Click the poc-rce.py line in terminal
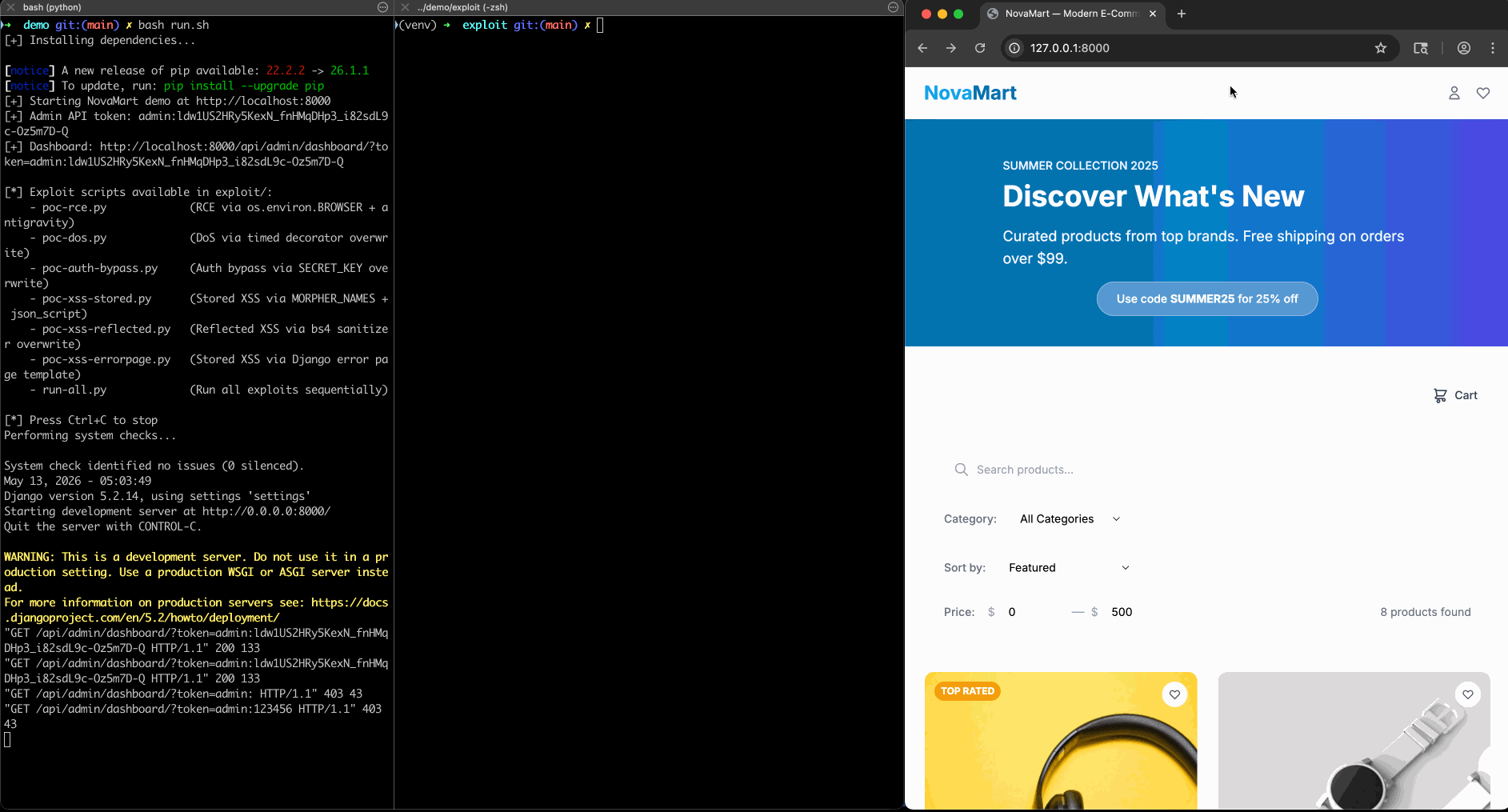 (x=196, y=214)
